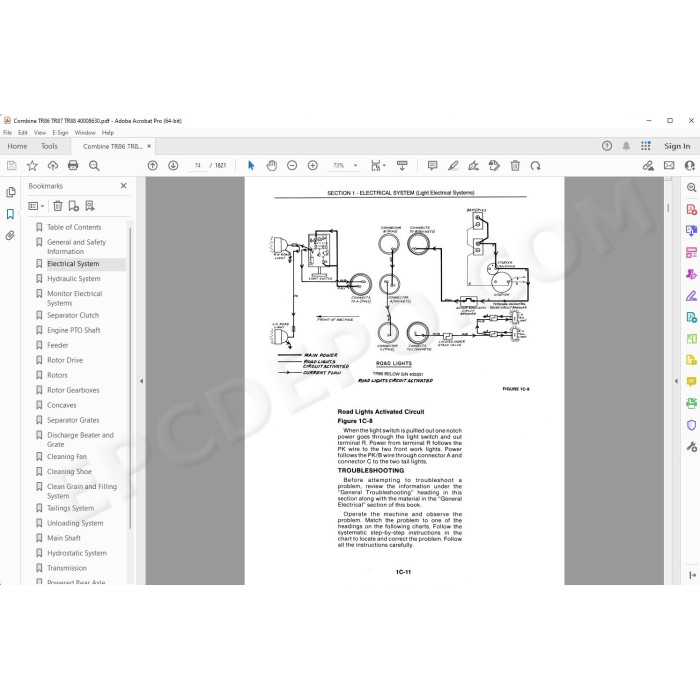Send file by email envelope icon
The width and height of the screenshot is (700, 700).
[x=669, y=166]
